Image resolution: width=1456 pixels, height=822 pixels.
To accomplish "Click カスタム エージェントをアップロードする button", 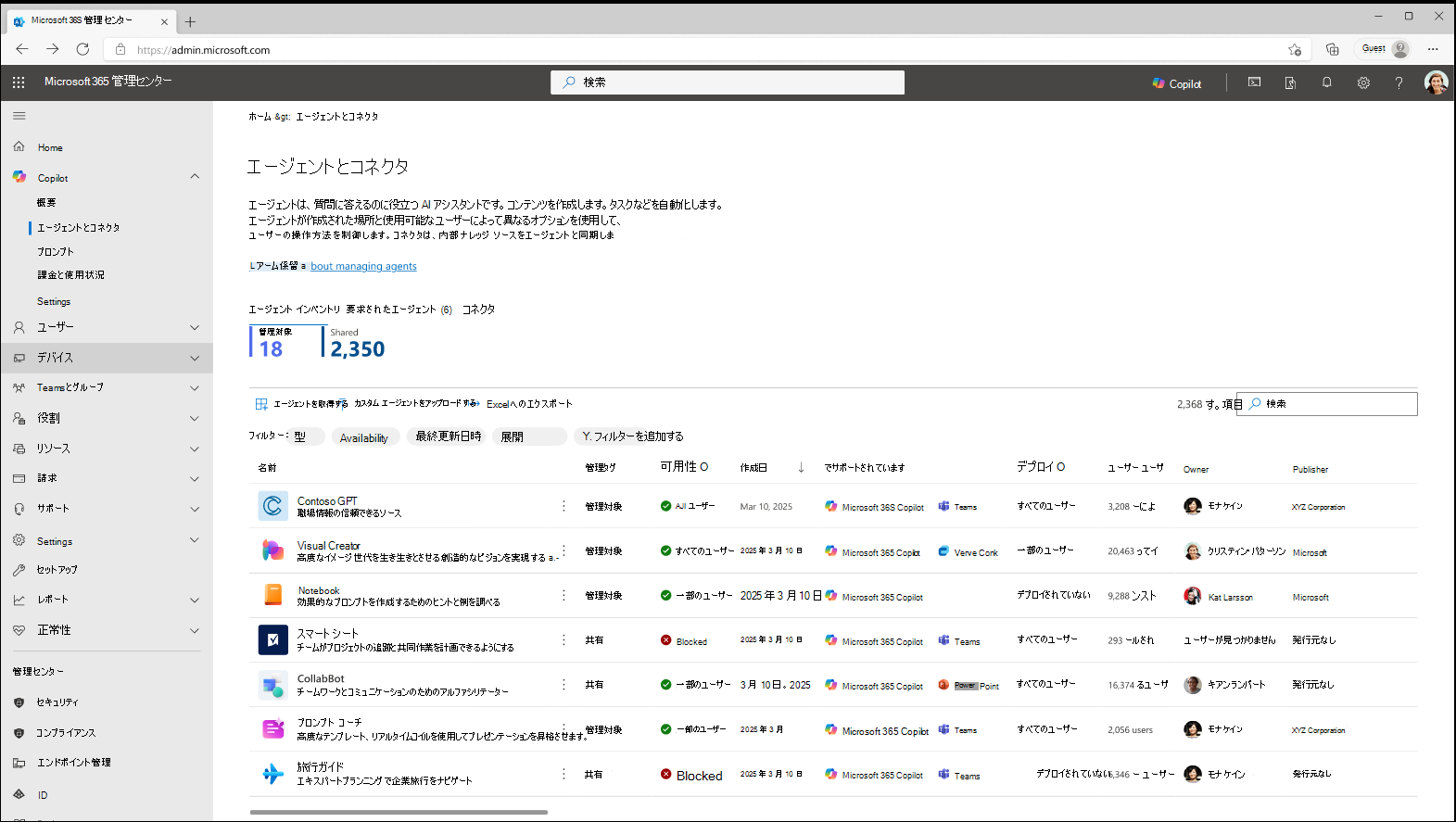I will click(x=416, y=404).
